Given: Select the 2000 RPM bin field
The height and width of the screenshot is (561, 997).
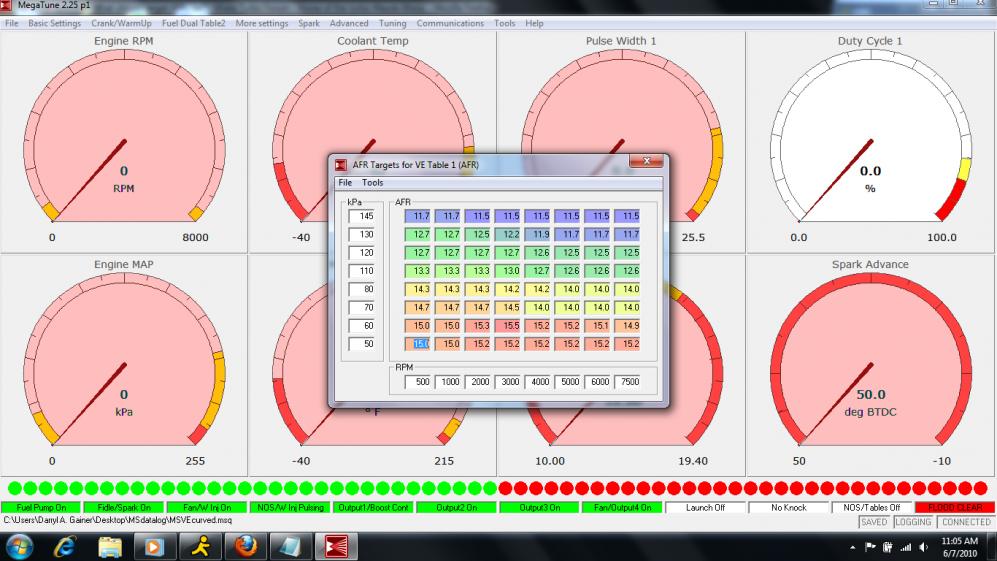Looking at the screenshot, I should 478,382.
